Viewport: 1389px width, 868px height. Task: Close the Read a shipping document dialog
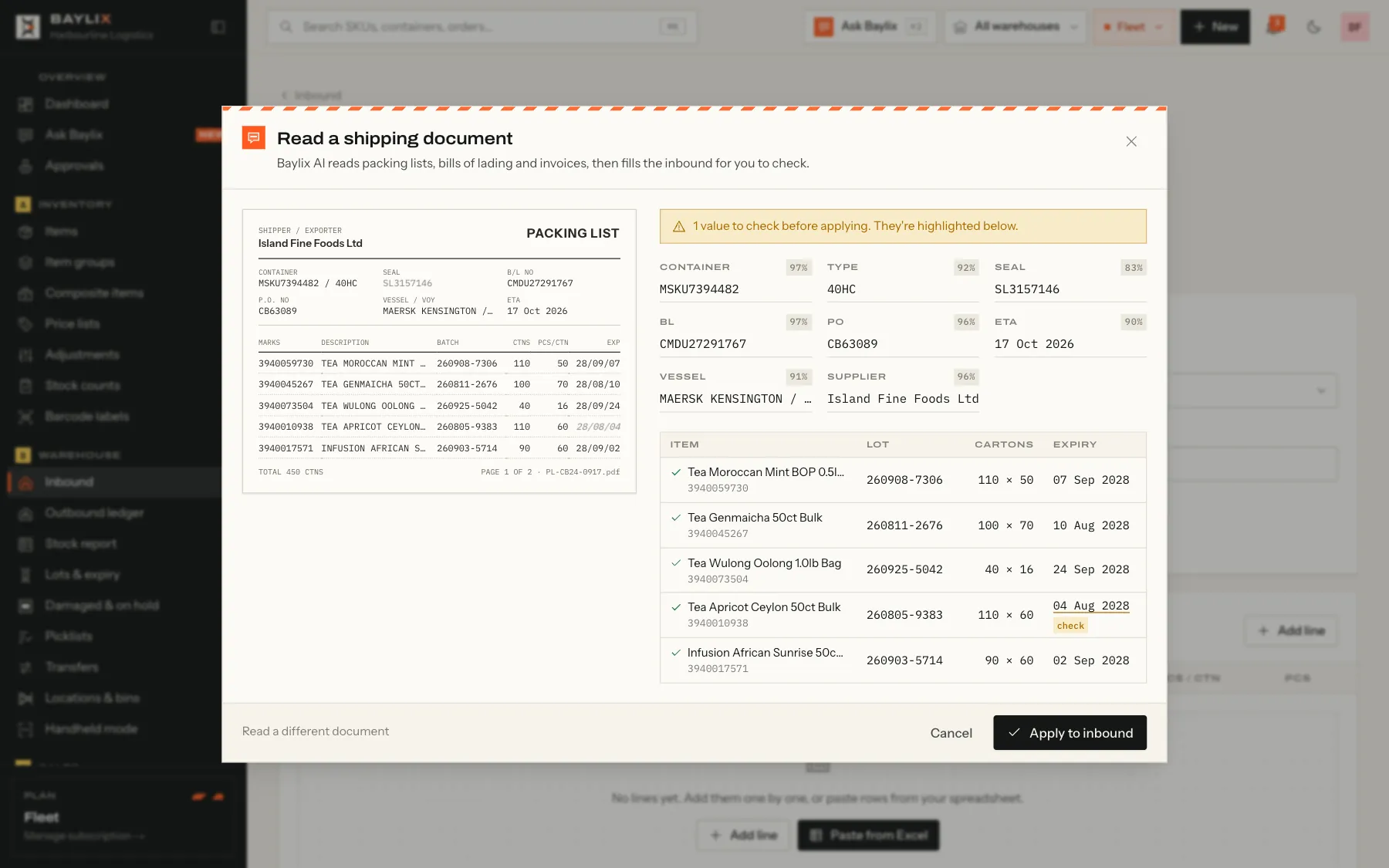click(1131, 141)
